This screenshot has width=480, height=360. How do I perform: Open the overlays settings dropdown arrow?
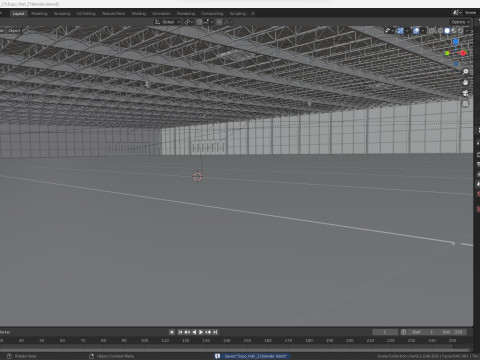[x=423, y=31]
